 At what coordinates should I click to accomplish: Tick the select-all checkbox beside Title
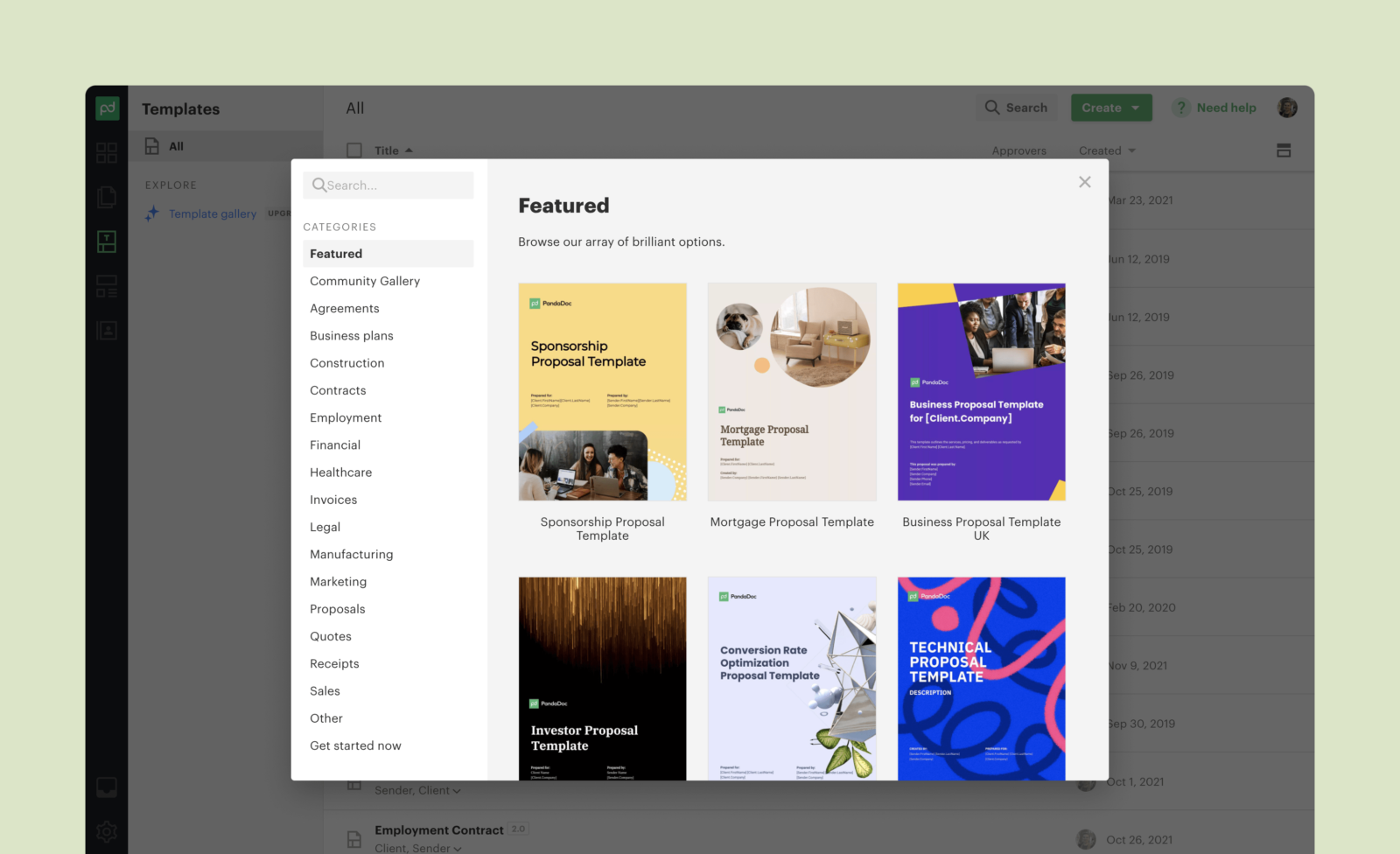(x=354, y=150)
